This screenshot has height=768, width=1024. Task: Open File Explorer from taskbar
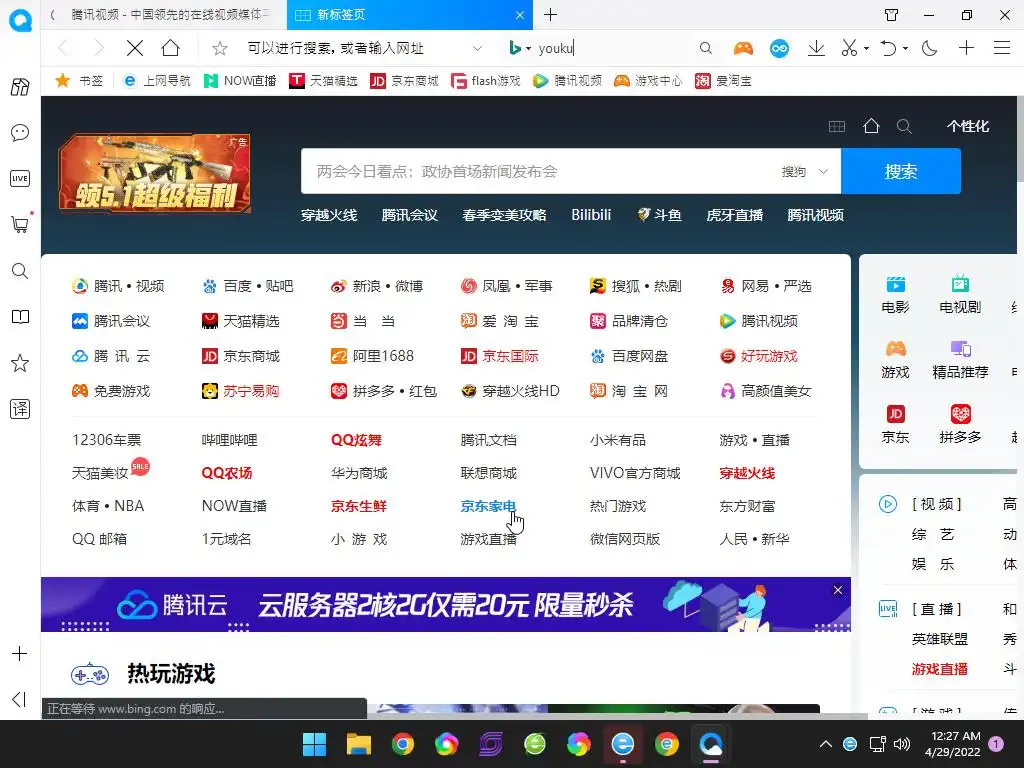point(359,744)
